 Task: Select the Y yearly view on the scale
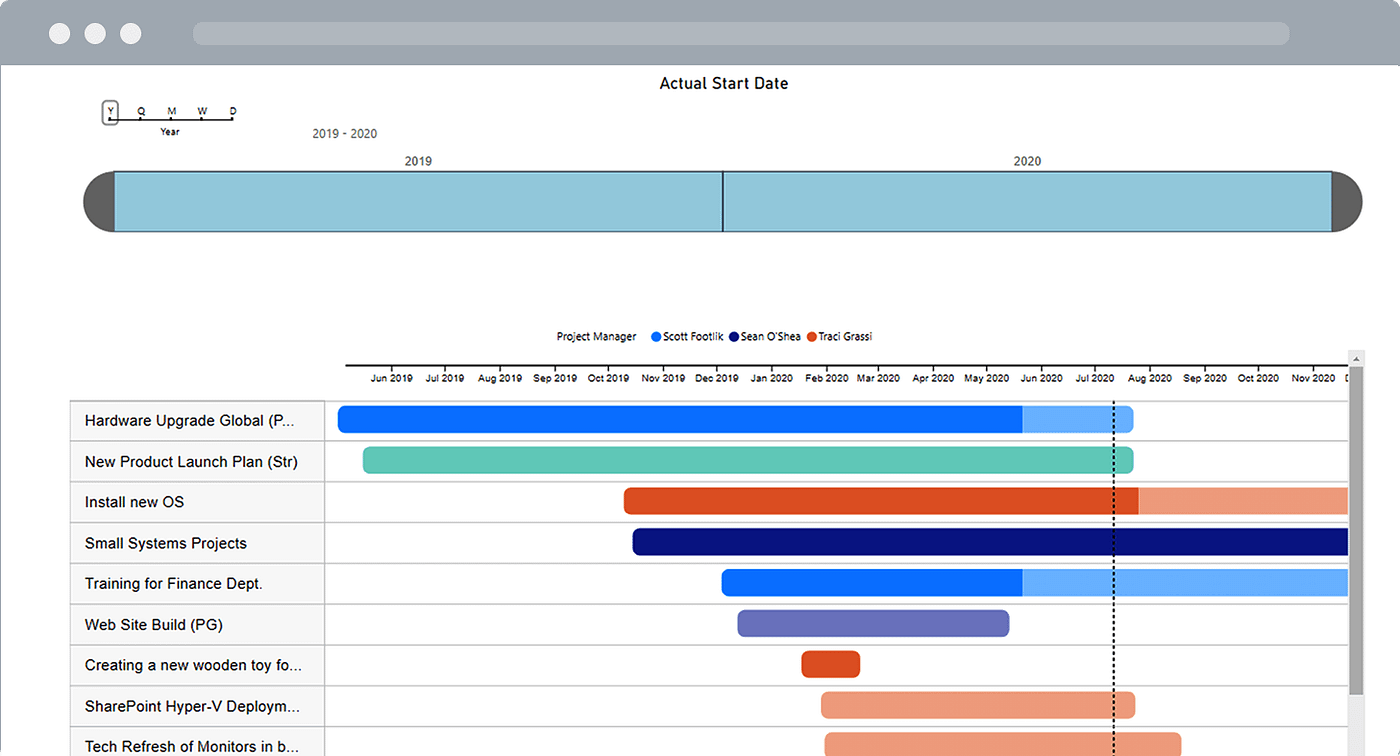click(x=110, y=111)
